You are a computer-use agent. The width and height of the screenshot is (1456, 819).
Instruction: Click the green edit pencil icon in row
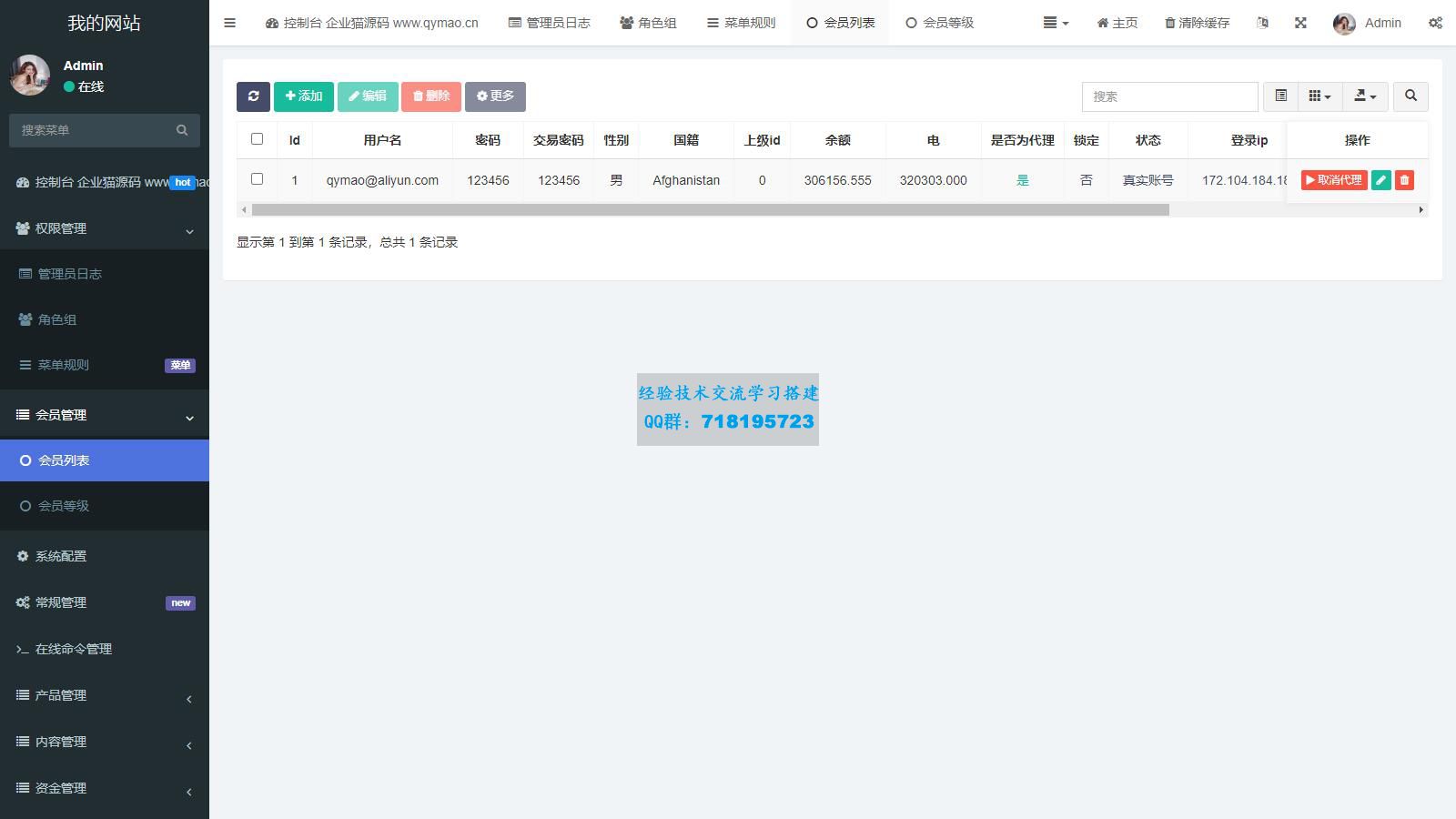(1380, 180)
